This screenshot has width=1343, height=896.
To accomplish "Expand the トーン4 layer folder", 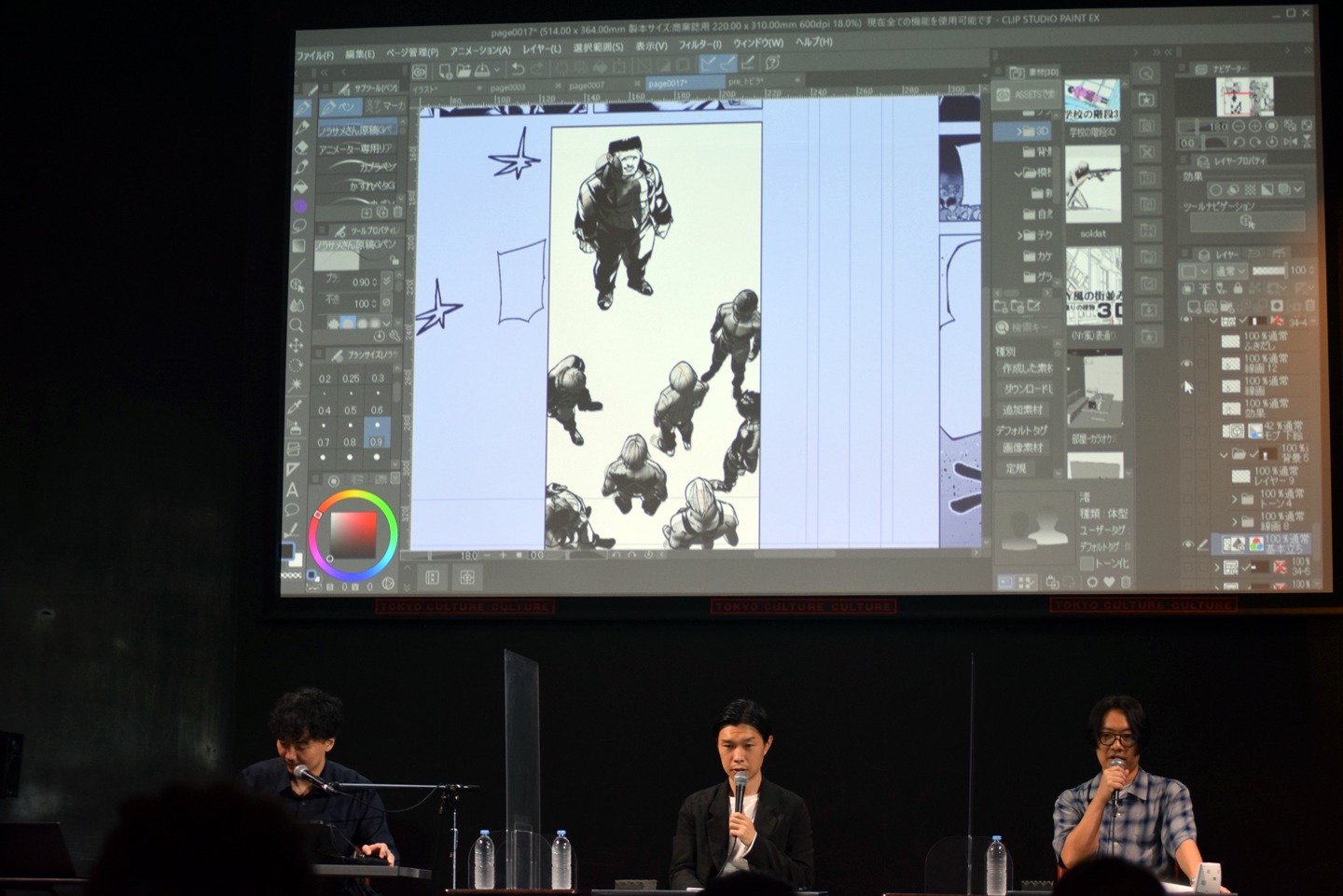I will (1234, 499).
